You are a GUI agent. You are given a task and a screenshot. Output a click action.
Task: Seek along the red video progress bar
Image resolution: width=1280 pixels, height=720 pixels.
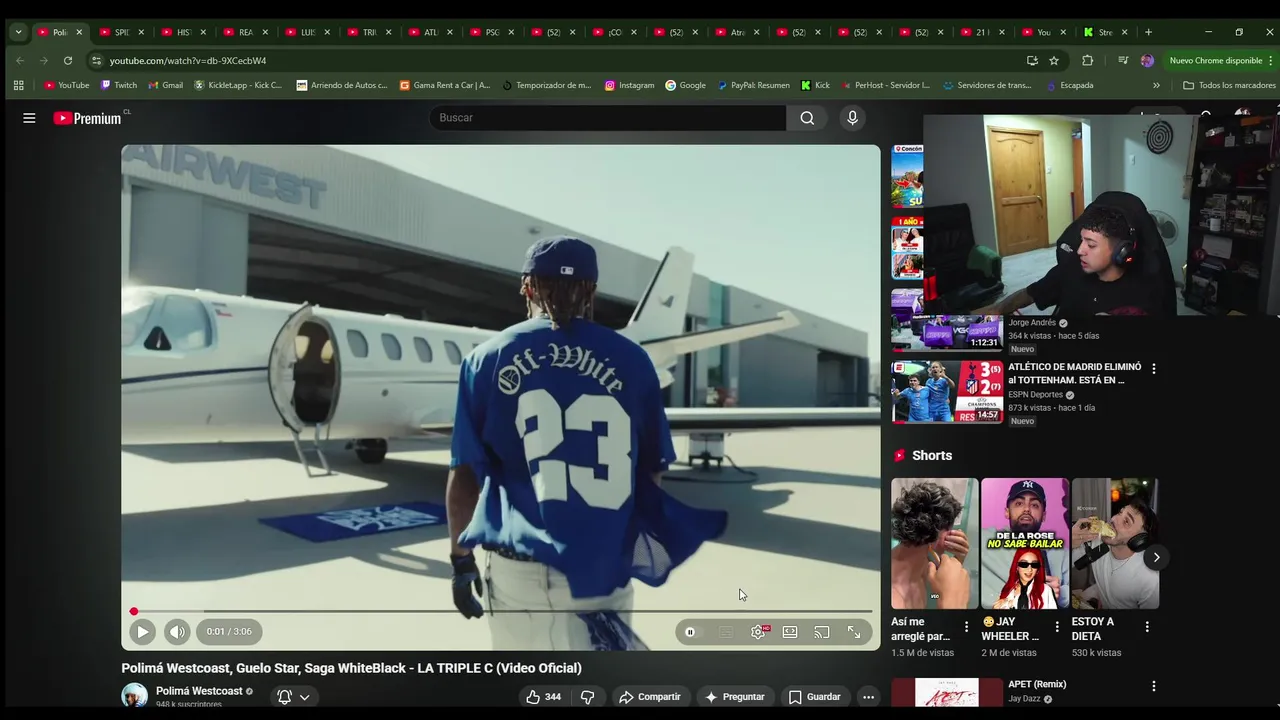(501, 611)
